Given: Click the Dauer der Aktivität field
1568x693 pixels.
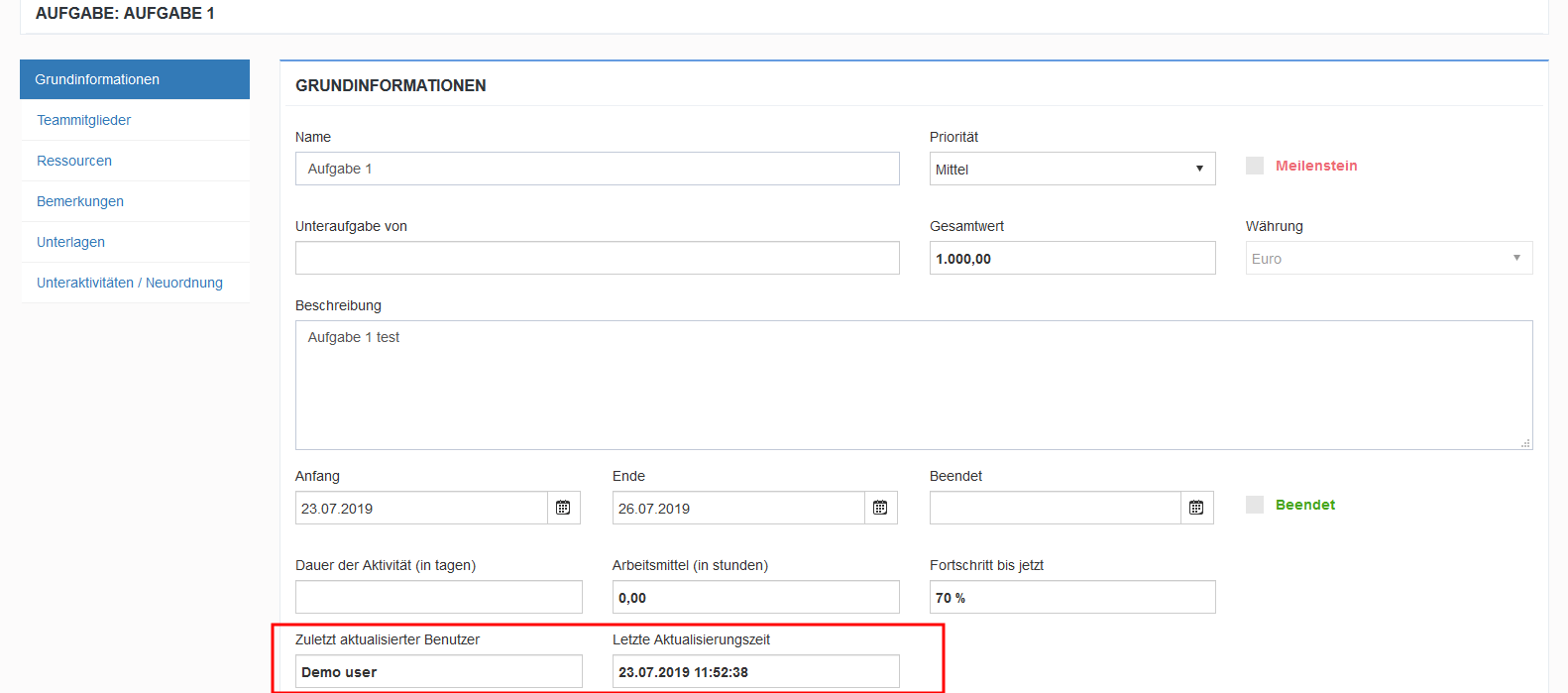Looking at the screenshot, I should (439, 597).
